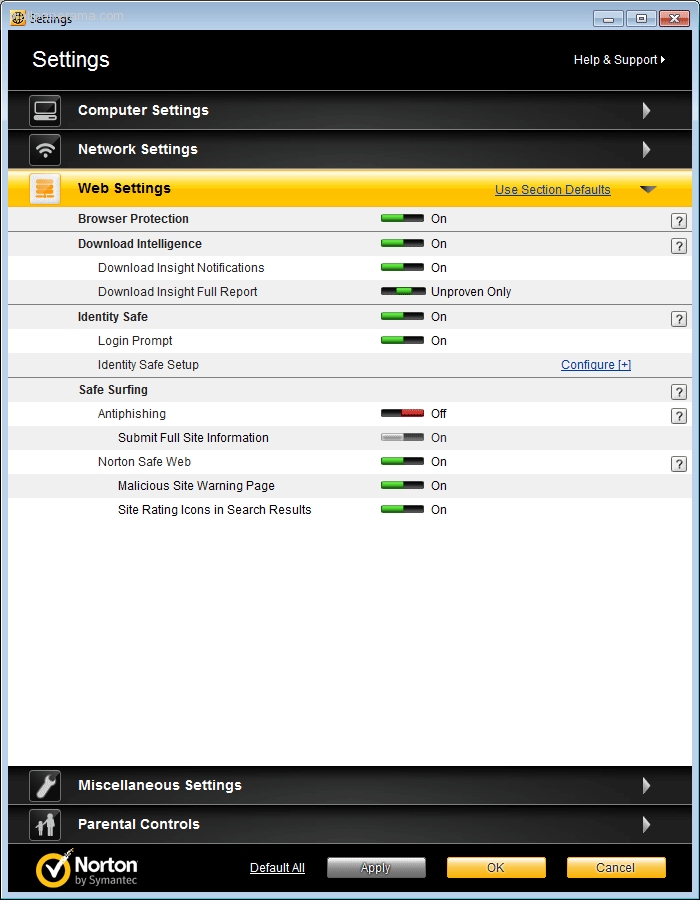Screen dimensions: 700x900
Task: Expand Parental Controls arrow
Action: (x=647, y=825)
